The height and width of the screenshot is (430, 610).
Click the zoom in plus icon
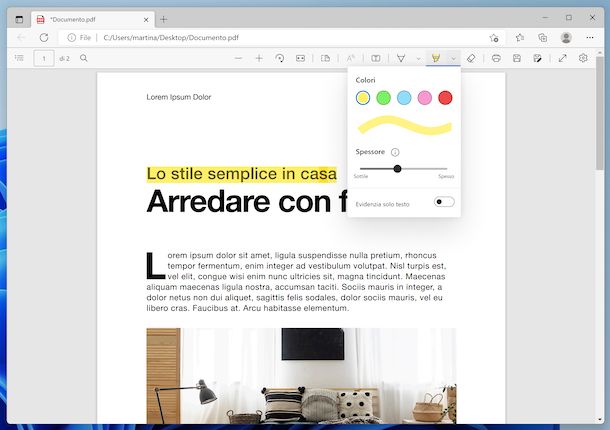[x=259, y=59]
